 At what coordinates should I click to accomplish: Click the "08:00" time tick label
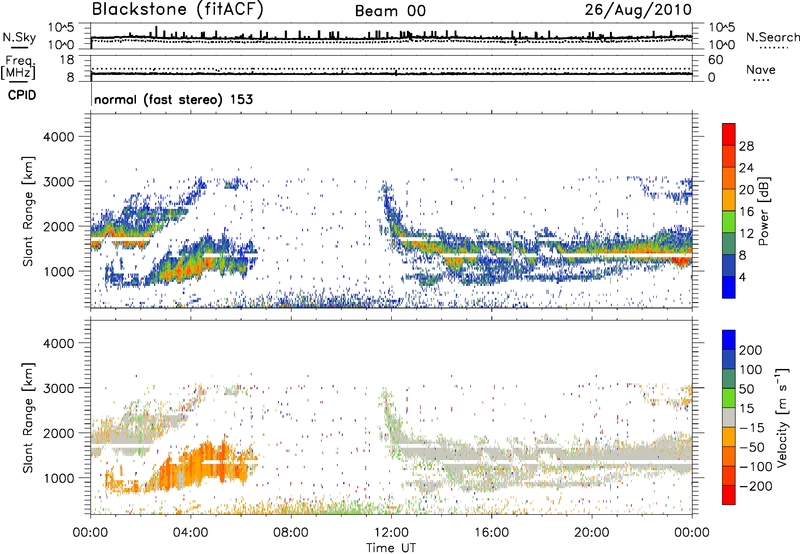point(291,533)
